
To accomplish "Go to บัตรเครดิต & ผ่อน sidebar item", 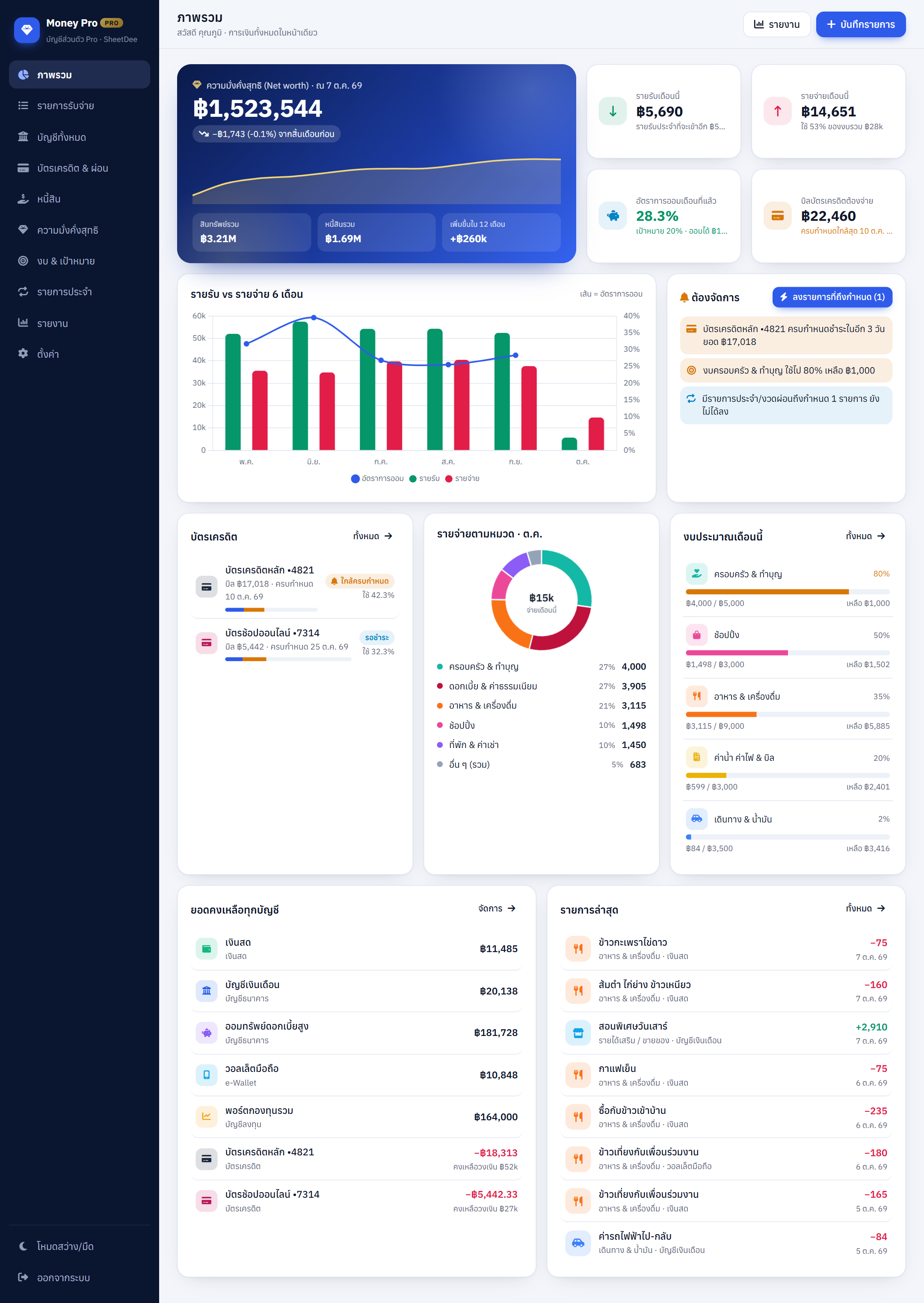I will (x=80, y=168).
